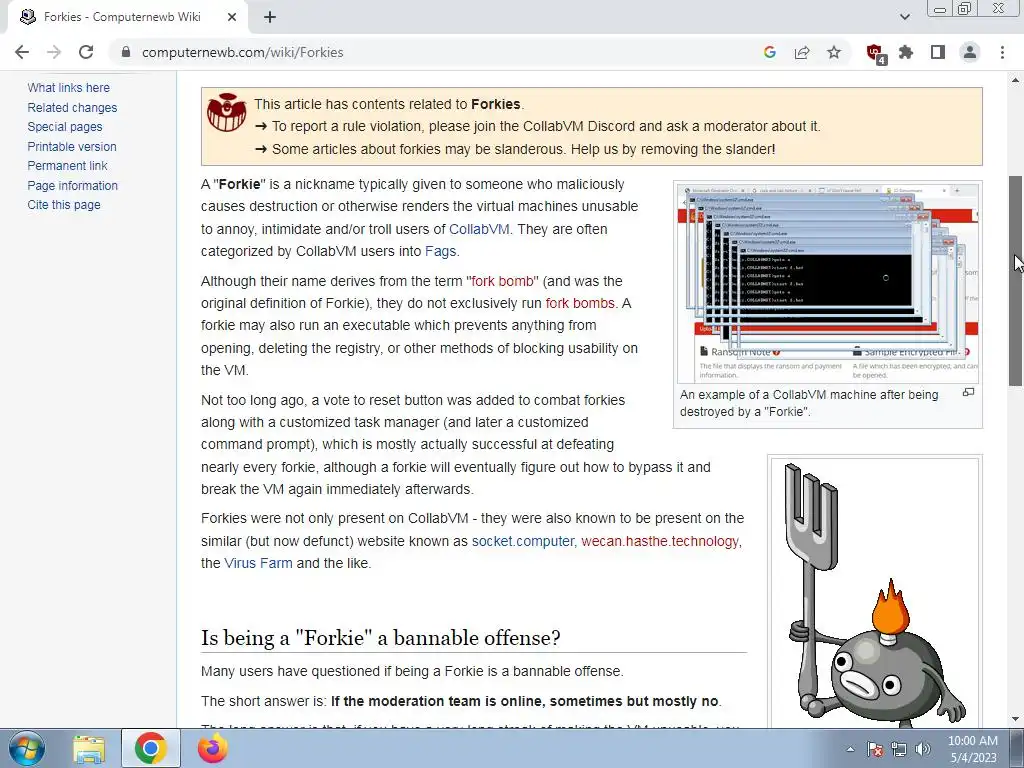Open the quoted "fork bomb" red link
Viewport: 1024px width, 768px height.
[x=502, y=281]
